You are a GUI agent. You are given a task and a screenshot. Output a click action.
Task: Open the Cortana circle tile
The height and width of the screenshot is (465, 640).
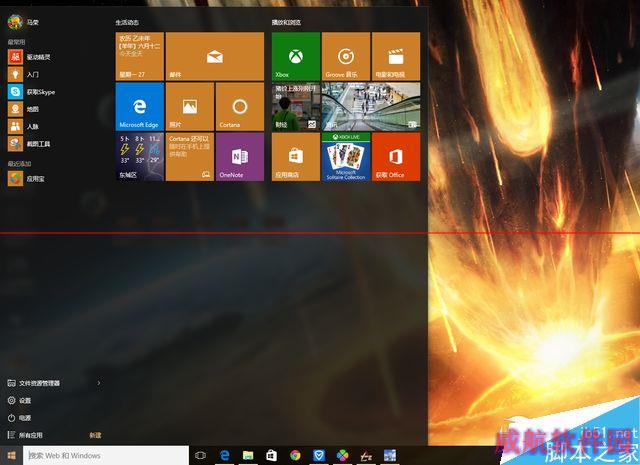click(240, 107)
